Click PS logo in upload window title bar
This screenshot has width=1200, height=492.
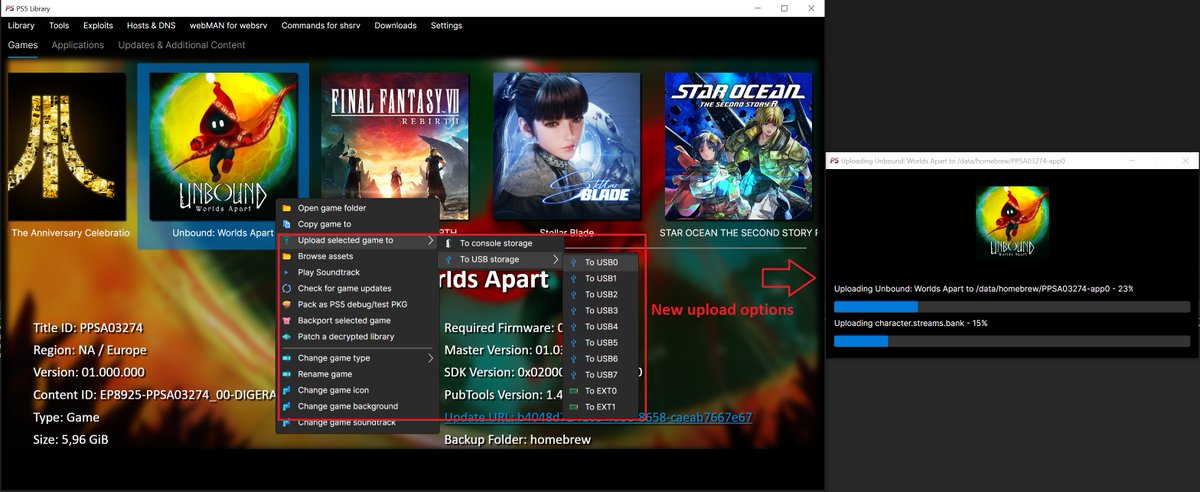tap(834, 160)
